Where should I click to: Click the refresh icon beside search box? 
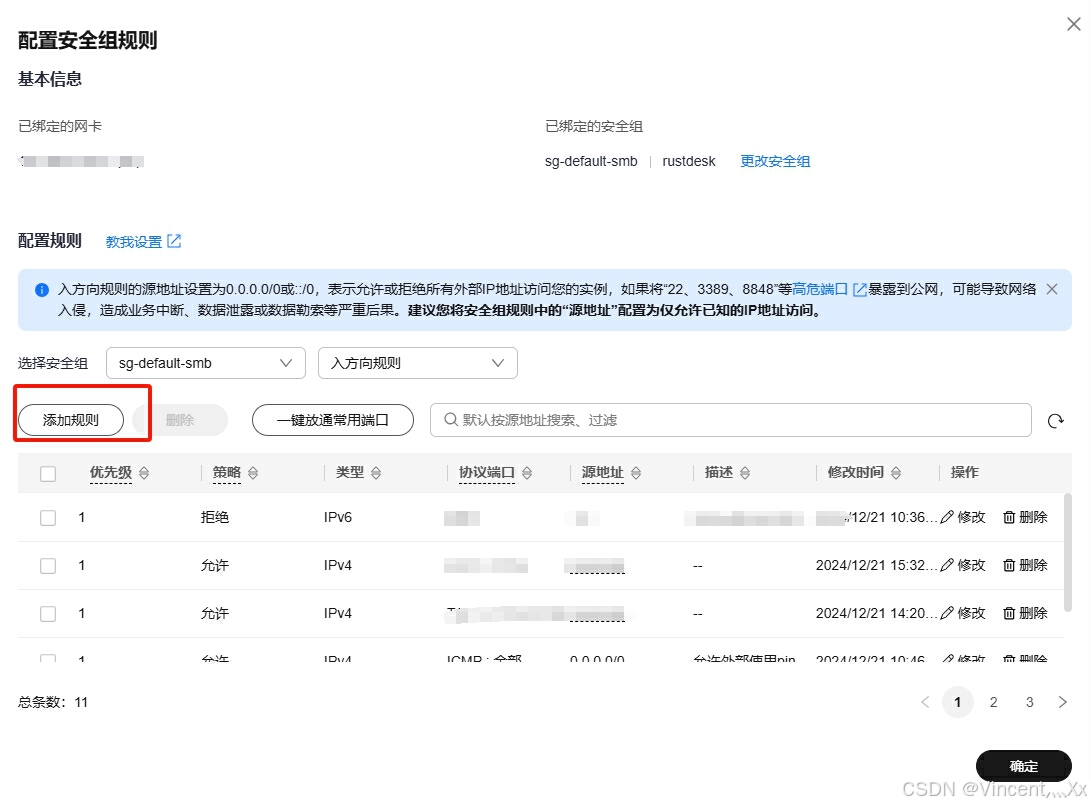tap(1055, 421)
